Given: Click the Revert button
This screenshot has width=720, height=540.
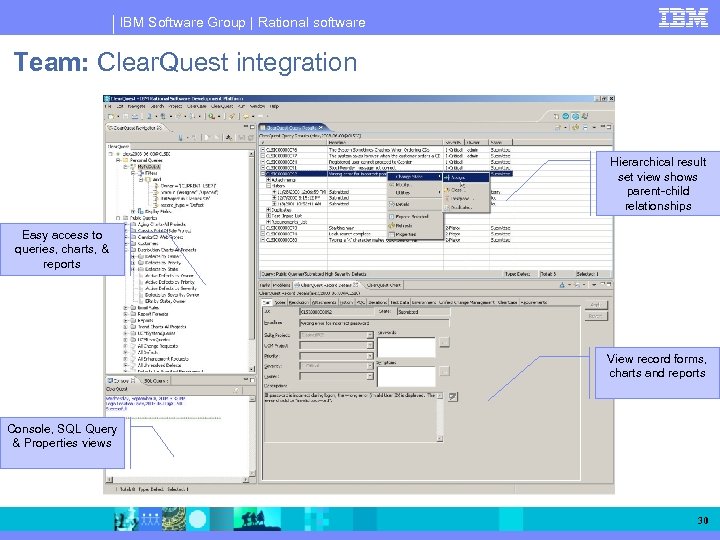Looking at the screenshot, I should 596,316.
